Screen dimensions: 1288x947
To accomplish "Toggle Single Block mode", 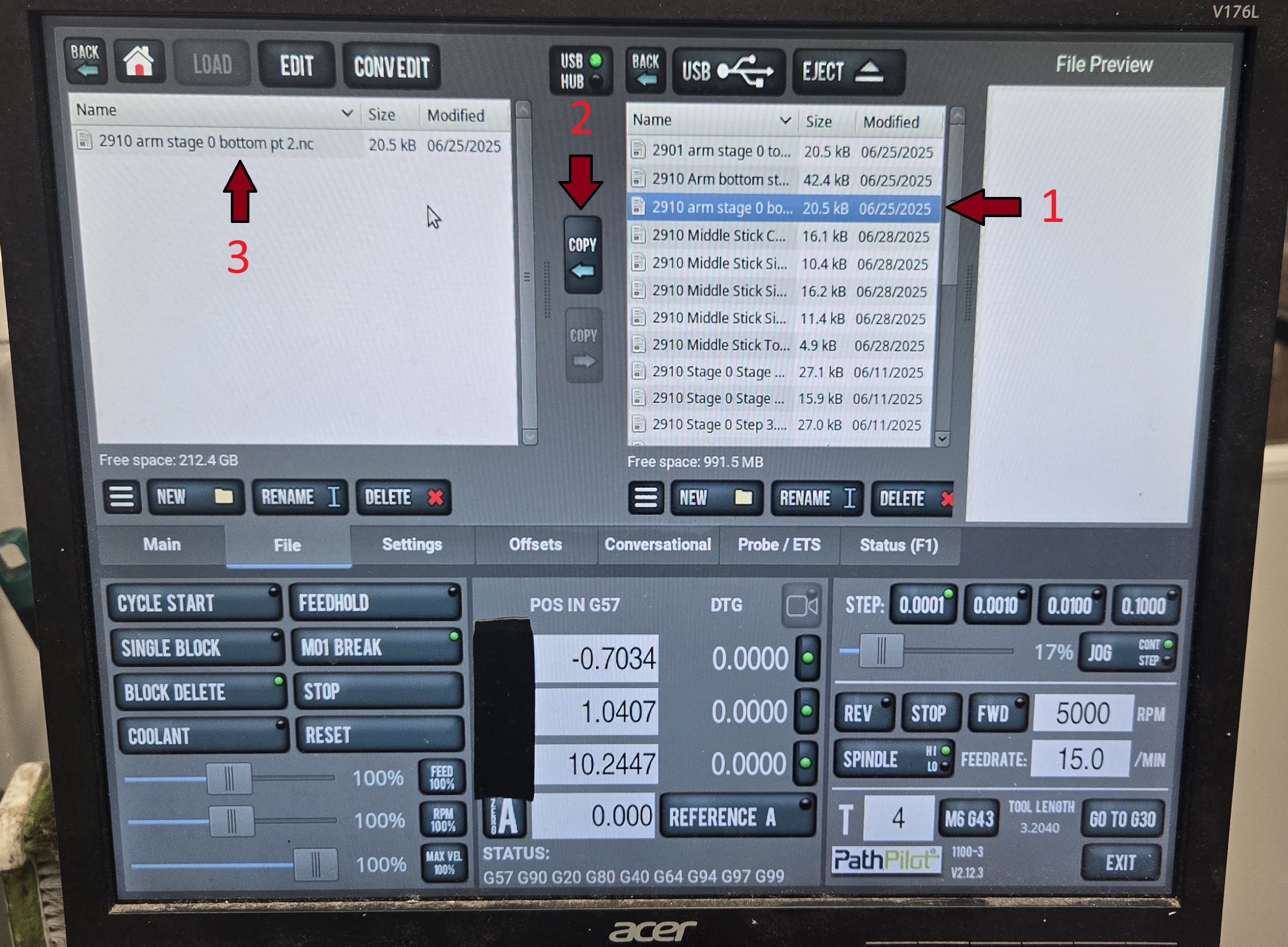I will [x=196, y=648].
